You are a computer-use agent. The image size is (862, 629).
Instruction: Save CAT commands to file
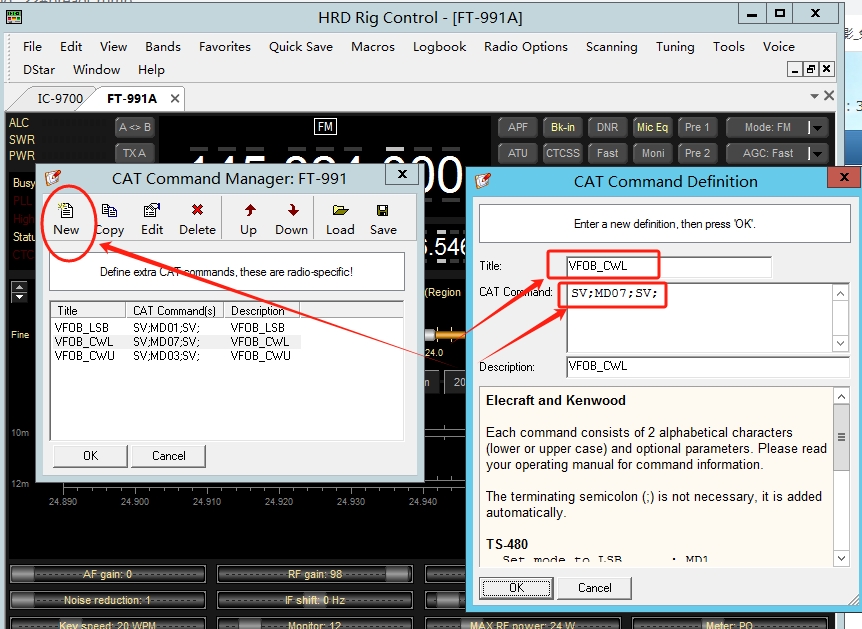[383, 219]
